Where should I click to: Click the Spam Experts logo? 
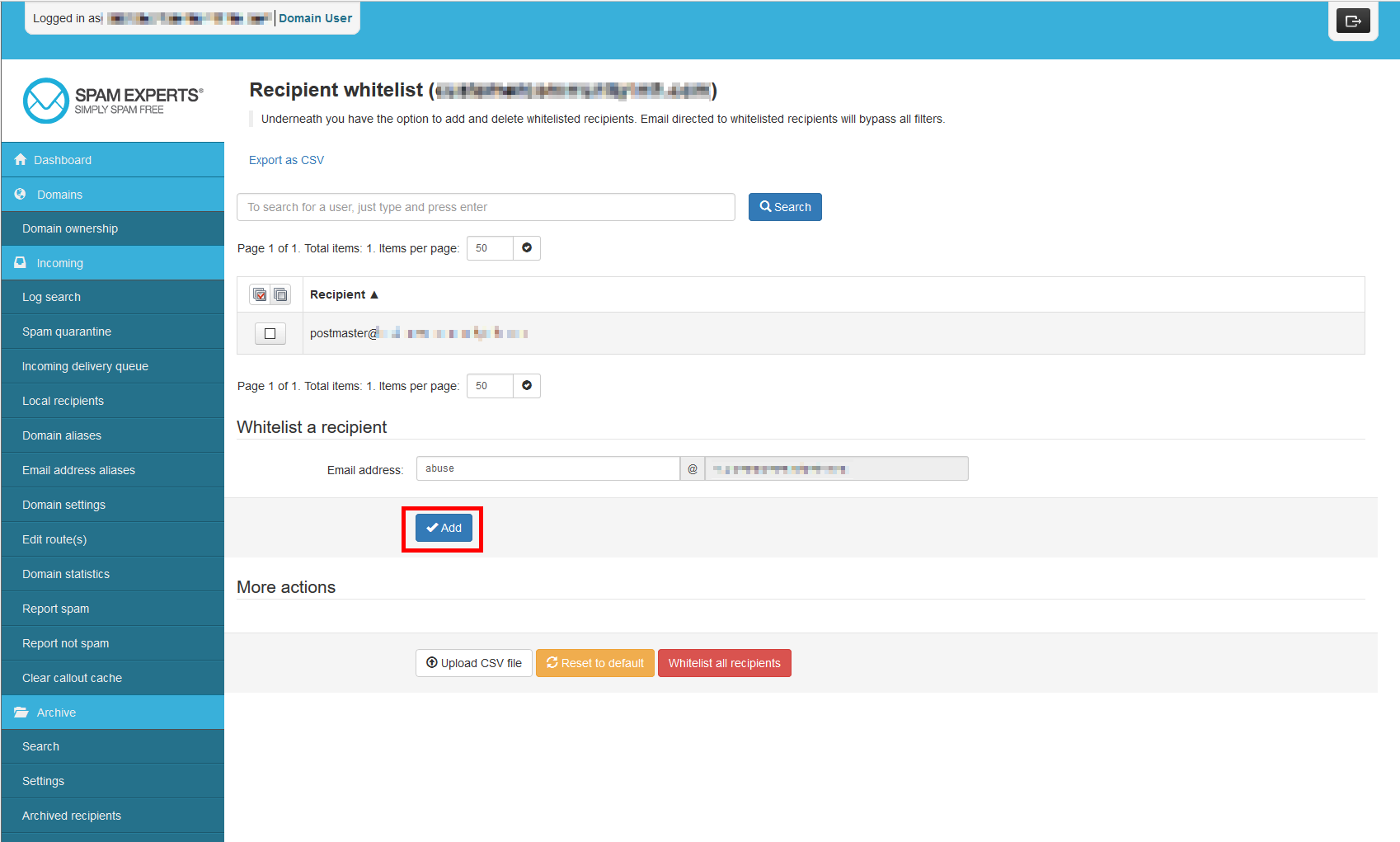pyautogui.click(x=113, y=101)
